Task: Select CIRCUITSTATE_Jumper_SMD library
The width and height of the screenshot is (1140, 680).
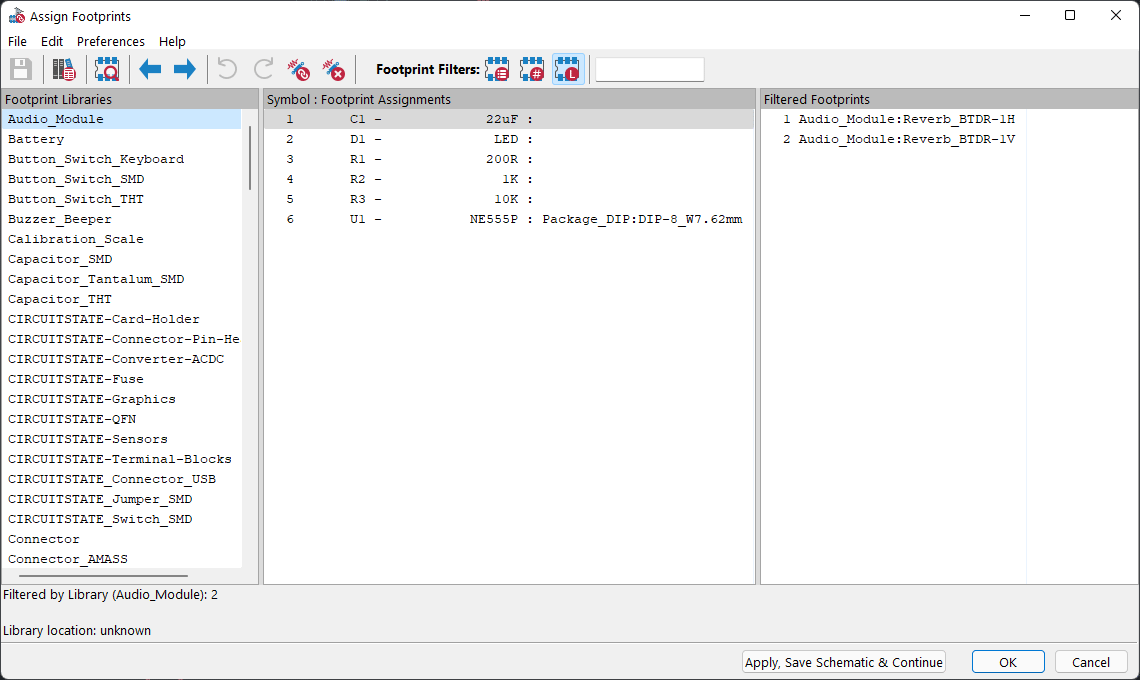Action: pyautogui.click(x=121, y=499)
